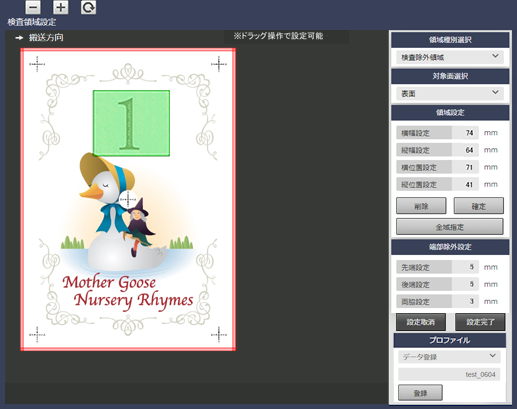The width and height of the screenshot is (517, 409).
Task: Click the プロファイル section header
Action: point(449,340)
